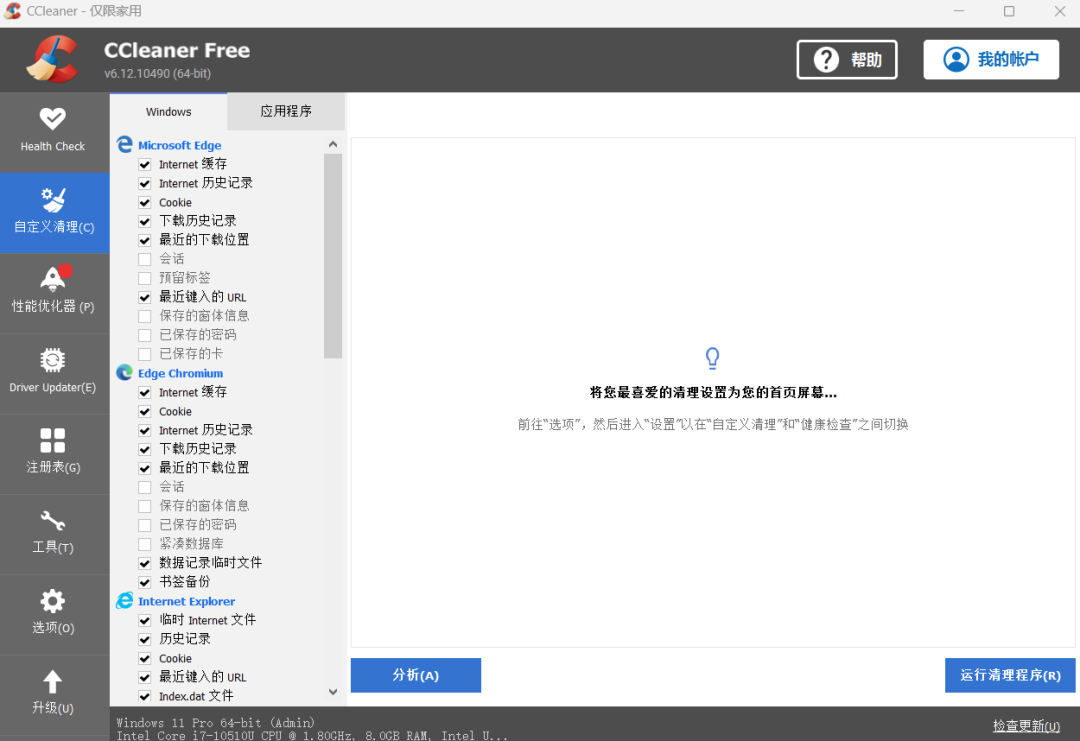Check Edge Chromium 紧凑数据库 checkbox

[x=145, y=544]
